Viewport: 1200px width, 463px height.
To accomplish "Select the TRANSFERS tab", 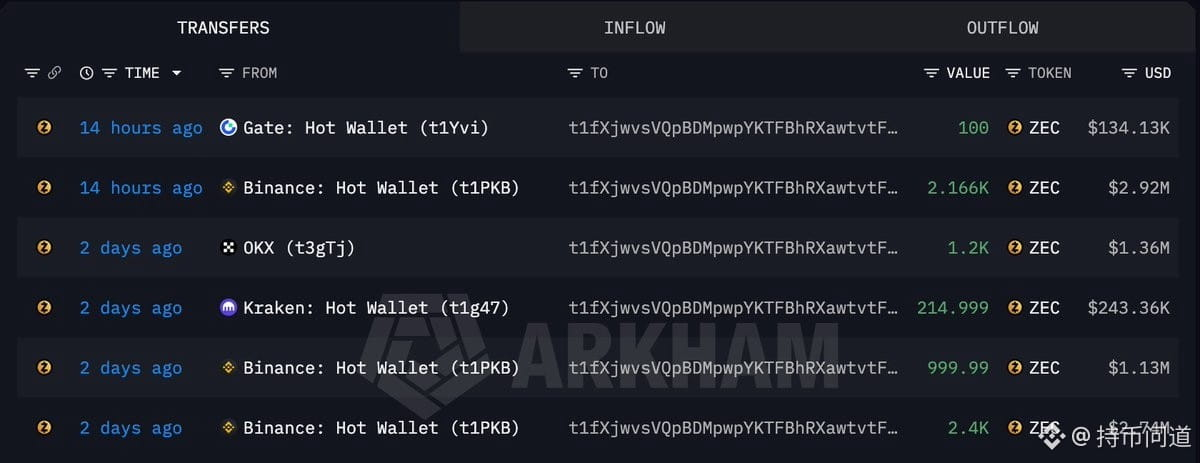I will click(223, 28).
